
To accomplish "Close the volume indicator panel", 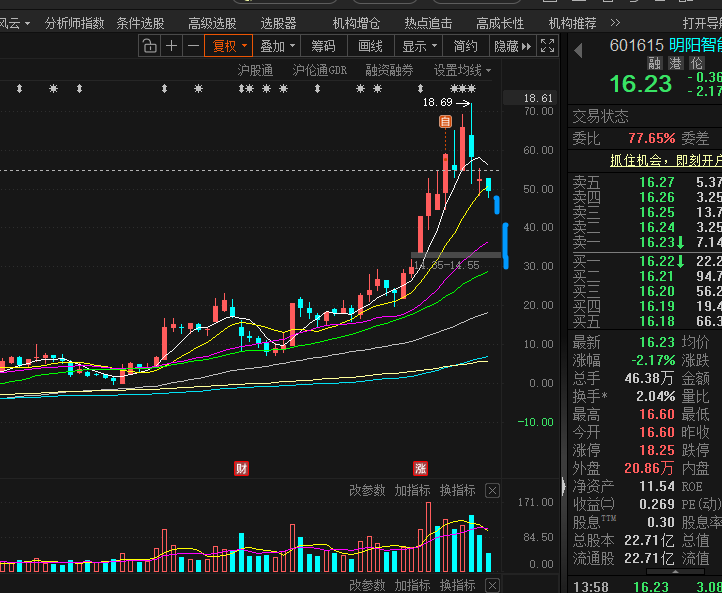I will (x=492, y=491).
